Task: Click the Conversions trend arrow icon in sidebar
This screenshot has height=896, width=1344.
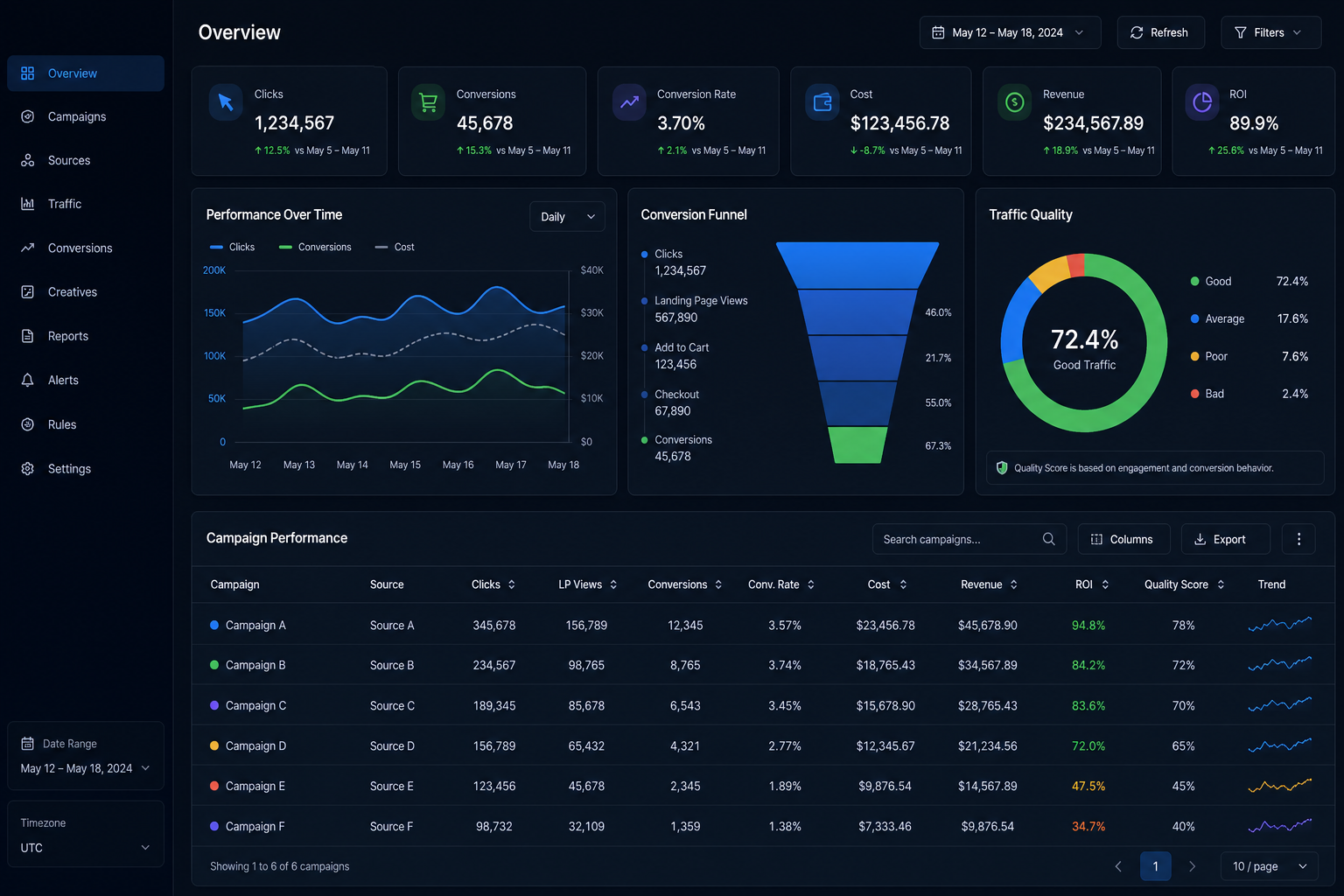Action: [27, 248]
